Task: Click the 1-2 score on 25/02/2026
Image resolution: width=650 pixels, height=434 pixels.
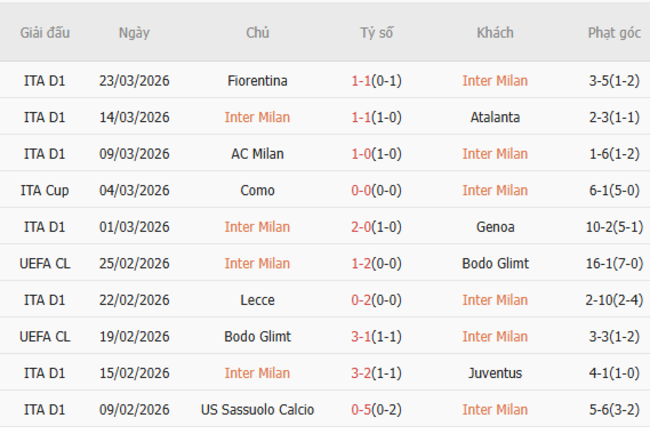Action: [x=361, y=264]
